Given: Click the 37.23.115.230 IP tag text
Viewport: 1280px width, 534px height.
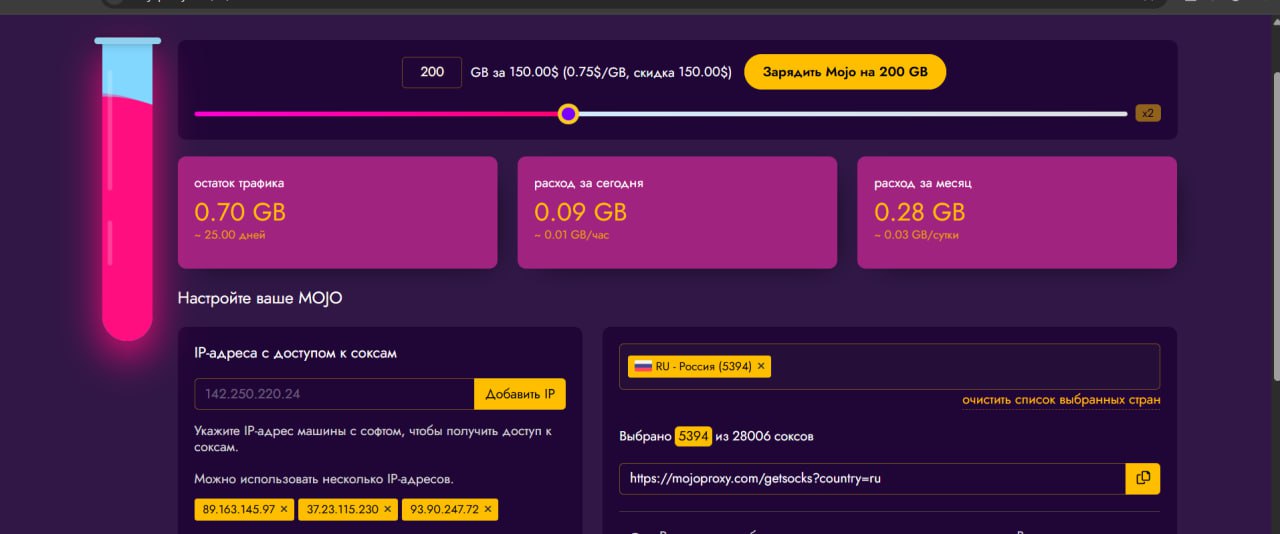Looking at the screenshot, I should point(343,509).
